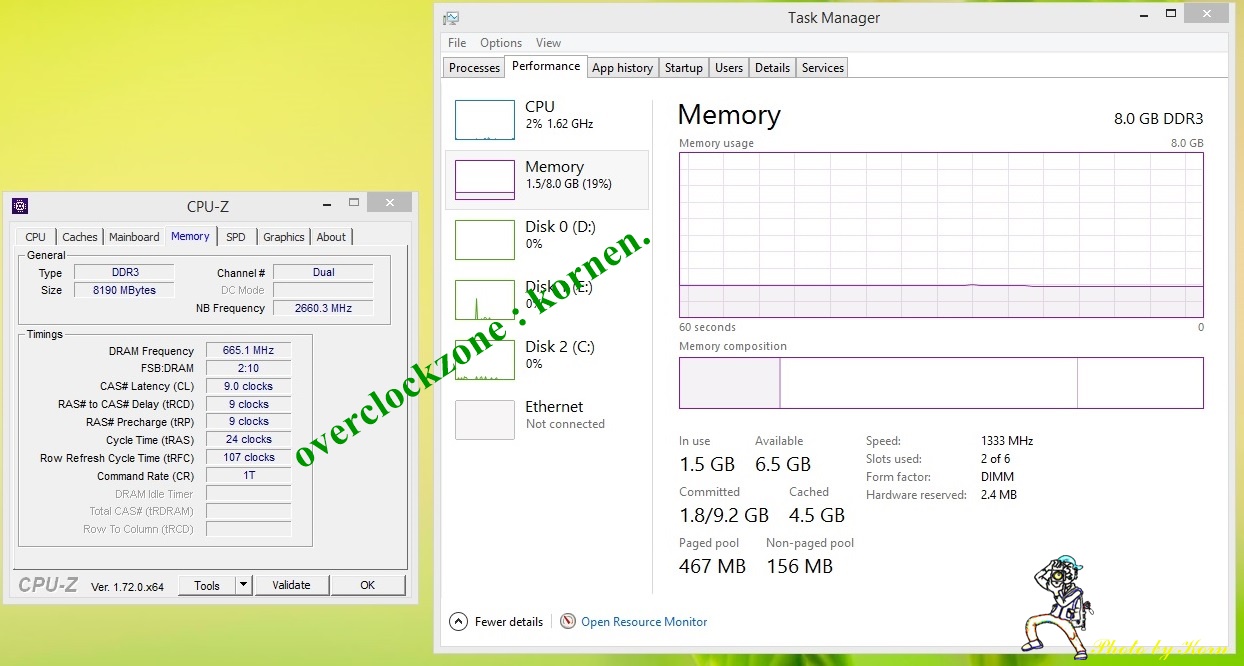This screenshot has height=666, width=1244.
Task: Open the Graphics tab in CPU-Z
Action: click(284, 237)
